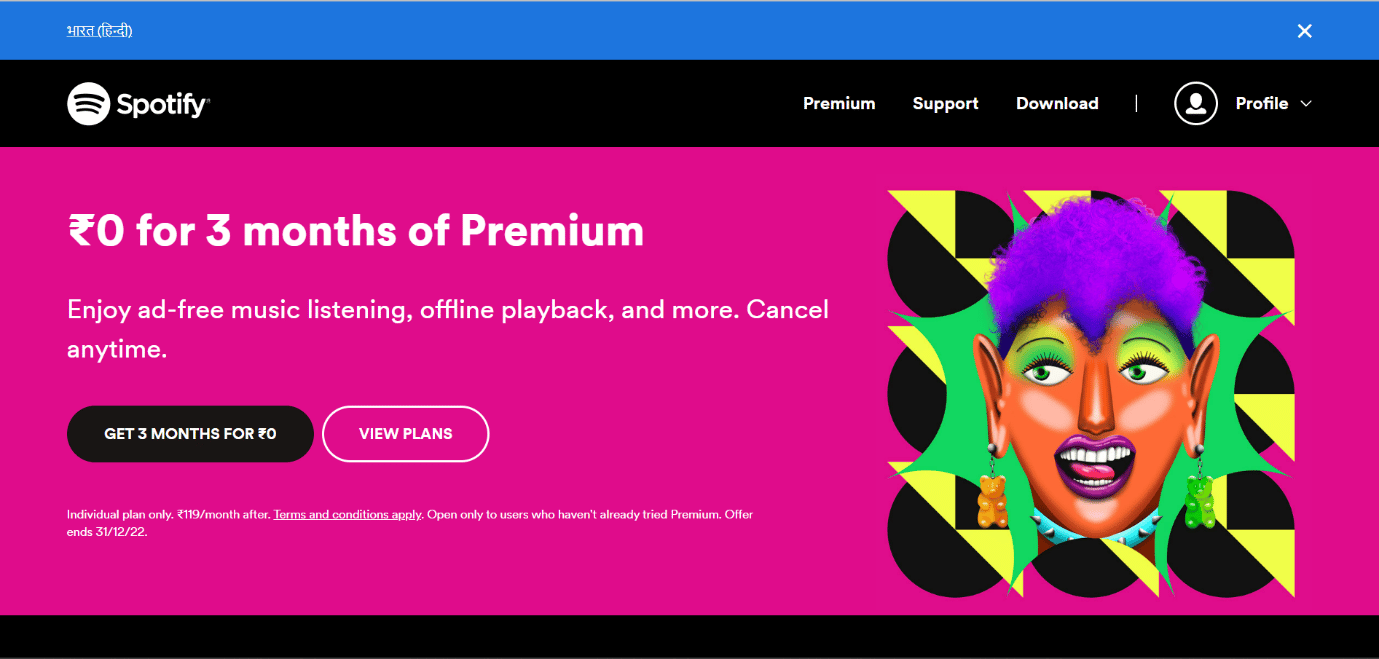Open the profile avatar icon
Viewport: 1379px width, 659px height.
tap(1195, 103)
